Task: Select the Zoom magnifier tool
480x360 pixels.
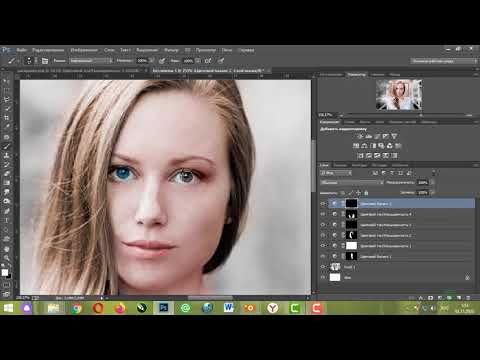Action: coord(6,258)
